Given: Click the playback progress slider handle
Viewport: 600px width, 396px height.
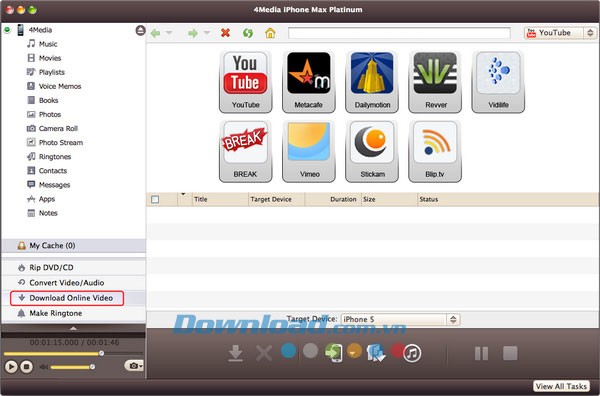Looking at the screenshot, I should (101, 354).
